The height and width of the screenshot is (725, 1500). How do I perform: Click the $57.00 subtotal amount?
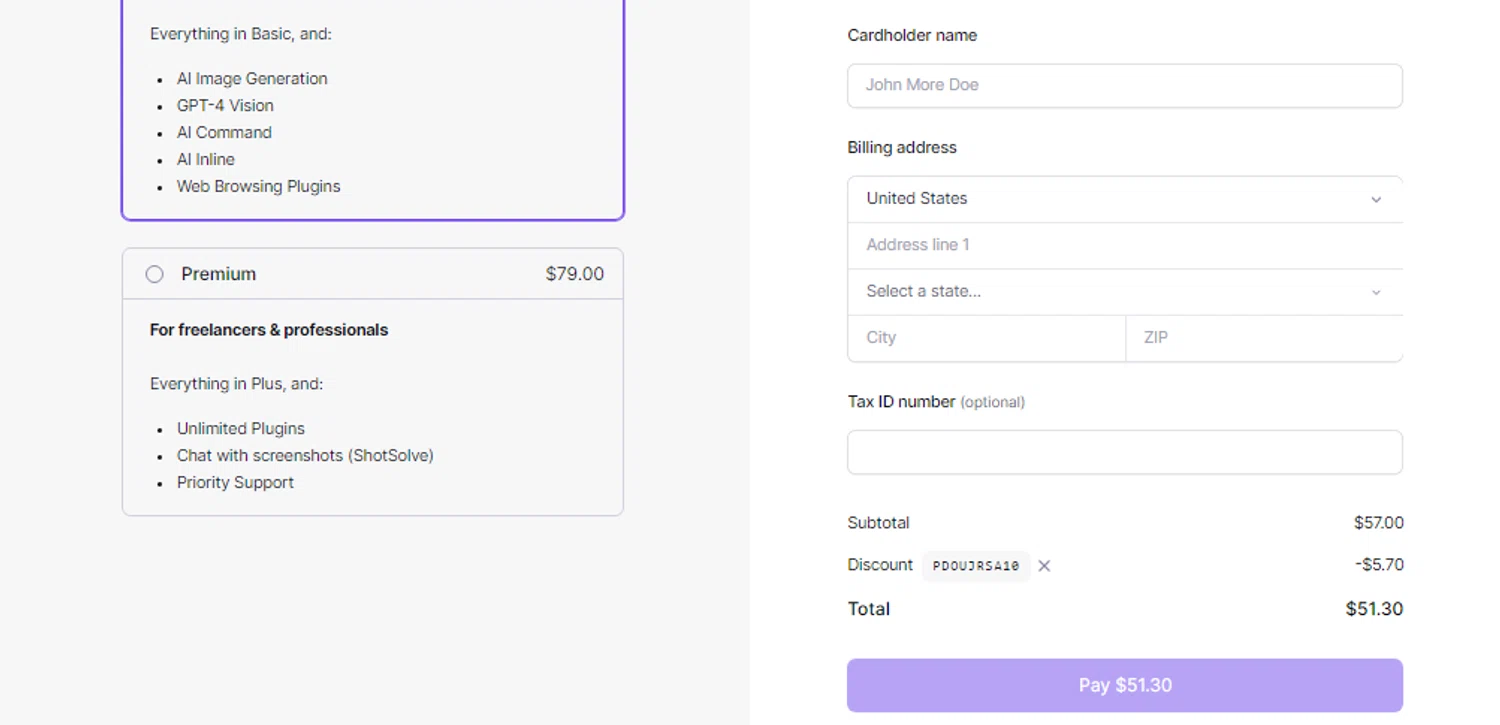pyautogui.click(x=1379, y=523)
